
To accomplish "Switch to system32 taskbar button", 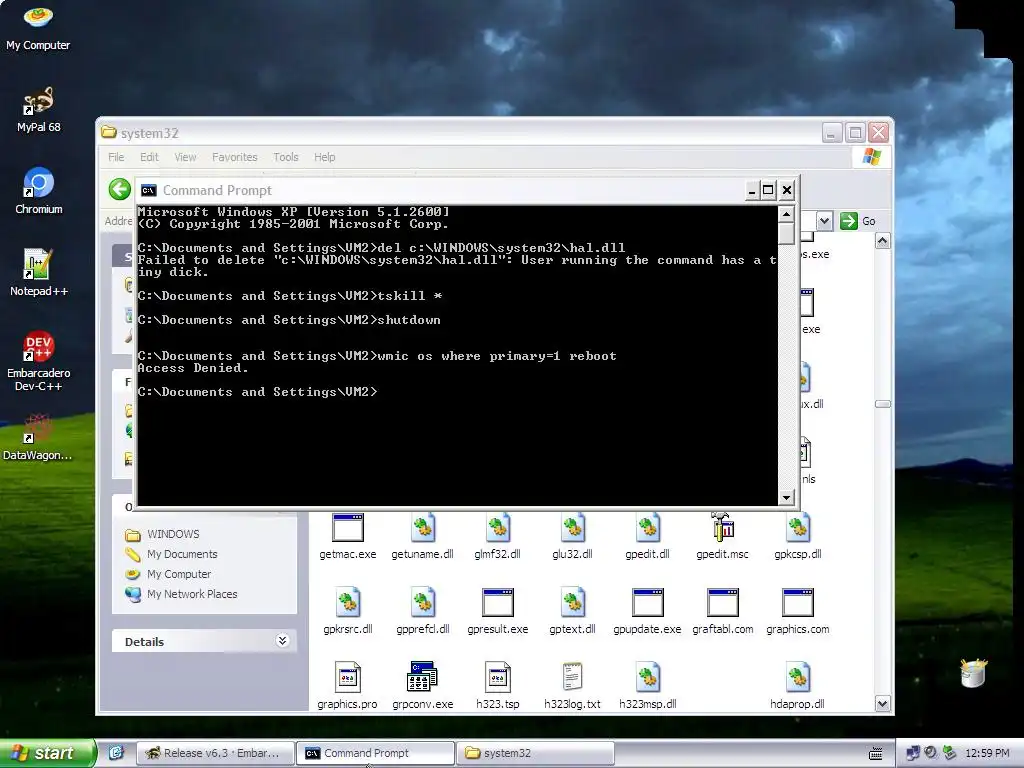I will [x=536, y=753].
